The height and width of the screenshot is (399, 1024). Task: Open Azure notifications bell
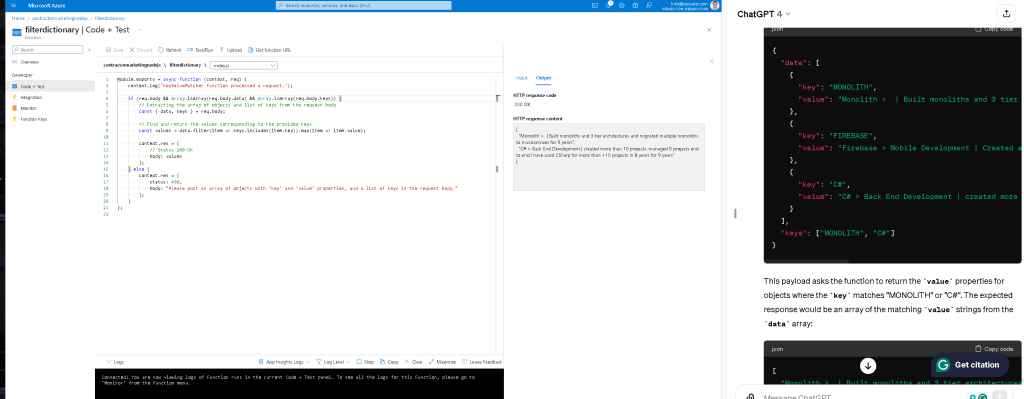pyautogui.click(x=609, y=5)
